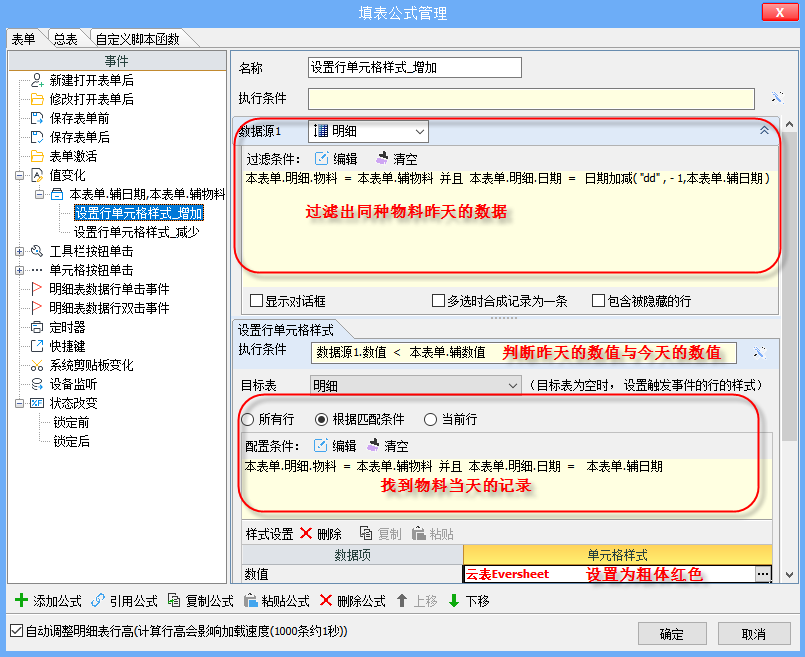
Task: Delete the selected style setting
Action: (321, 534)
